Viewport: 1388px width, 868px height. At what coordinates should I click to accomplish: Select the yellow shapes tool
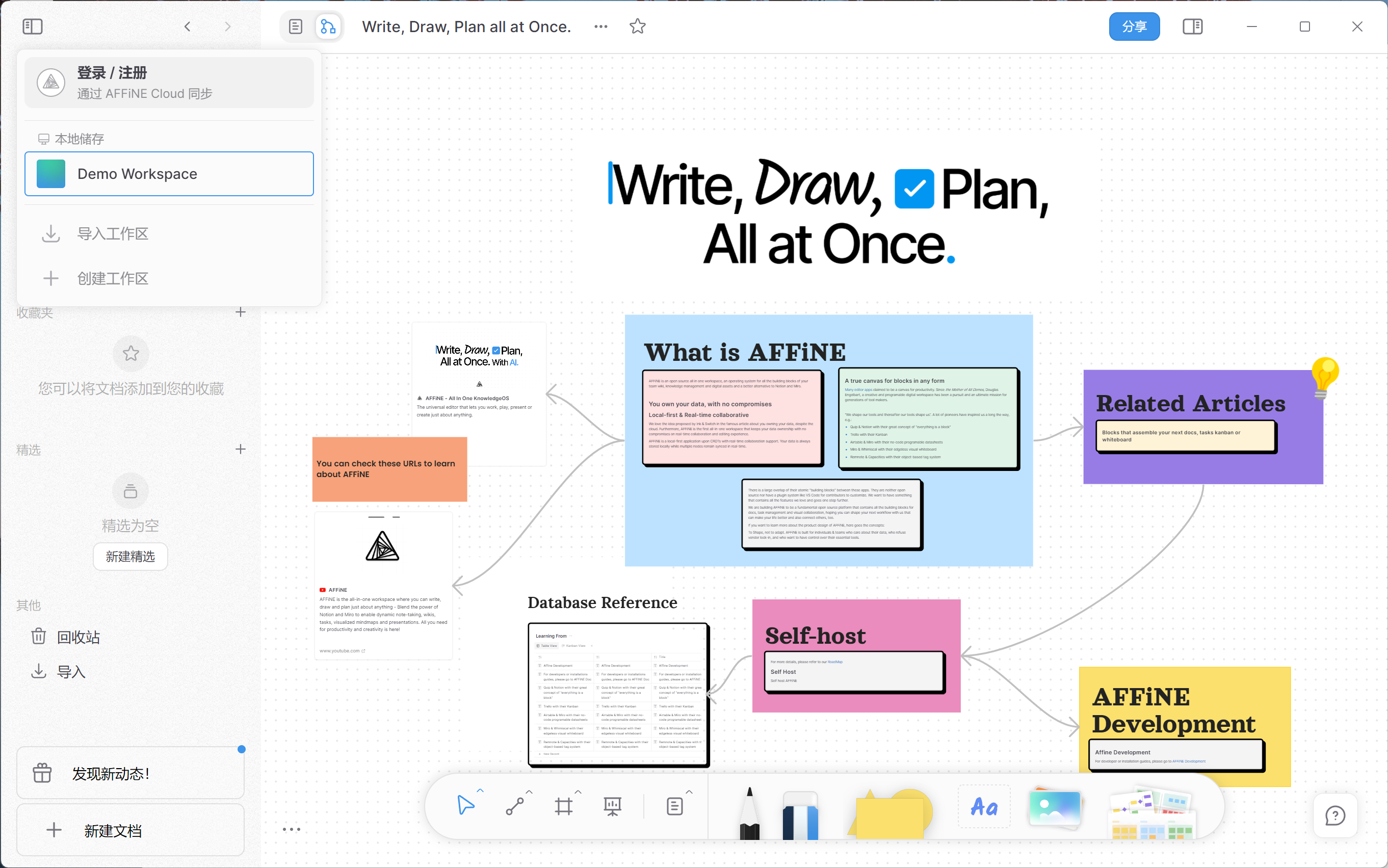pyautogui.click(x=890, y=814)
